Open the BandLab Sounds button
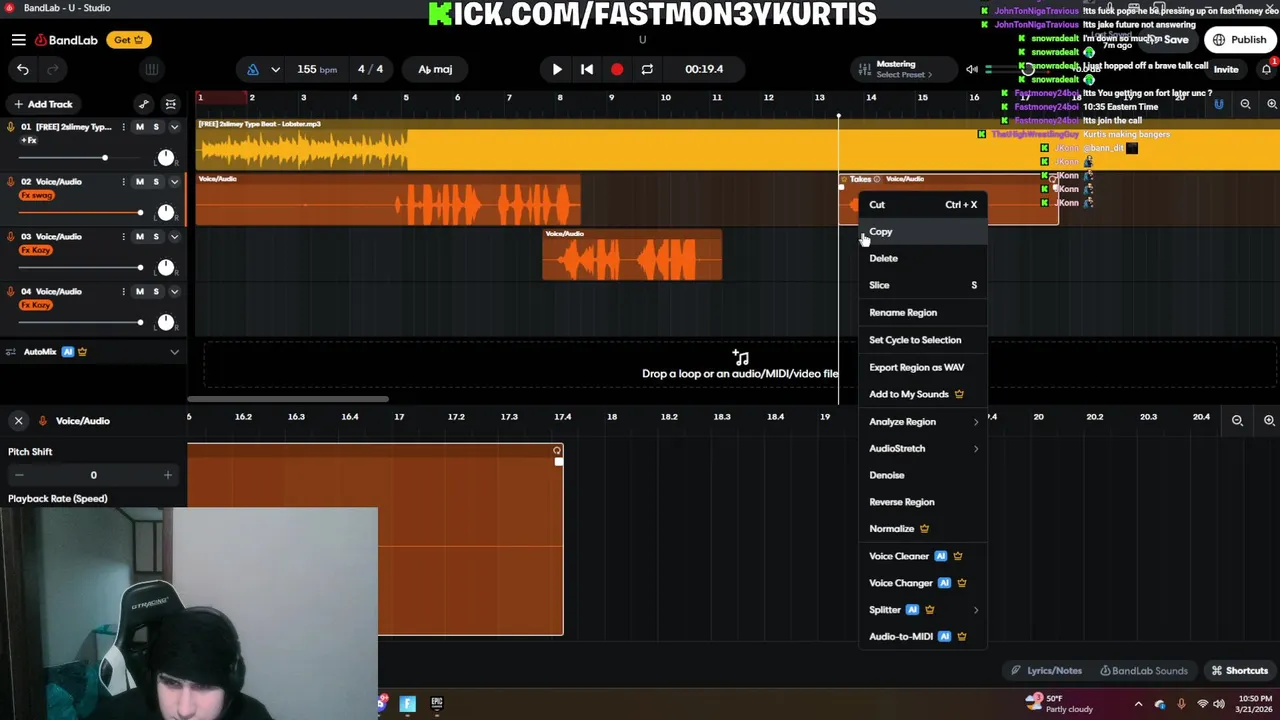This screenshot has width=1280, height=720. [1143, 671]
